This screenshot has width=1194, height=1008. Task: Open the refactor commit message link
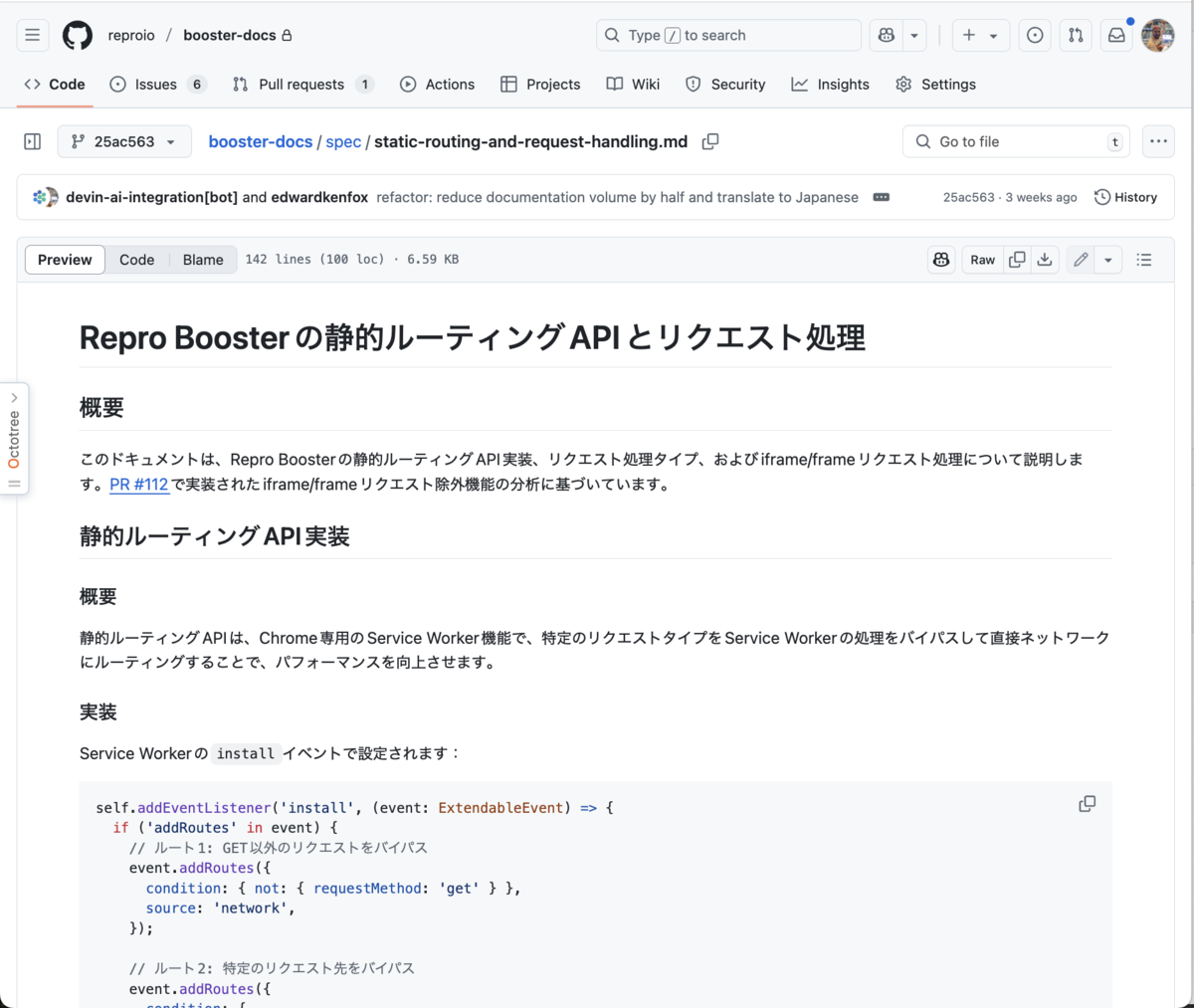tap(617, 197)
